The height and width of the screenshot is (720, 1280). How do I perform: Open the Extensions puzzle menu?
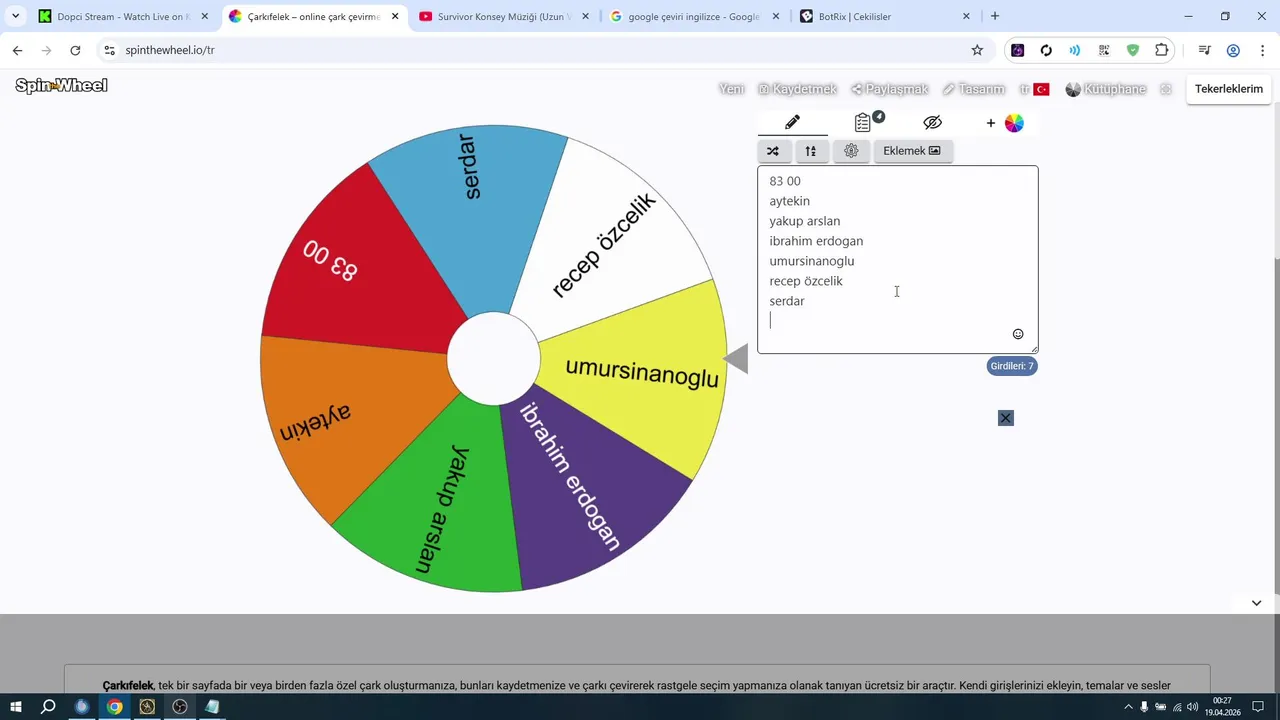(x=1162, y=50)
